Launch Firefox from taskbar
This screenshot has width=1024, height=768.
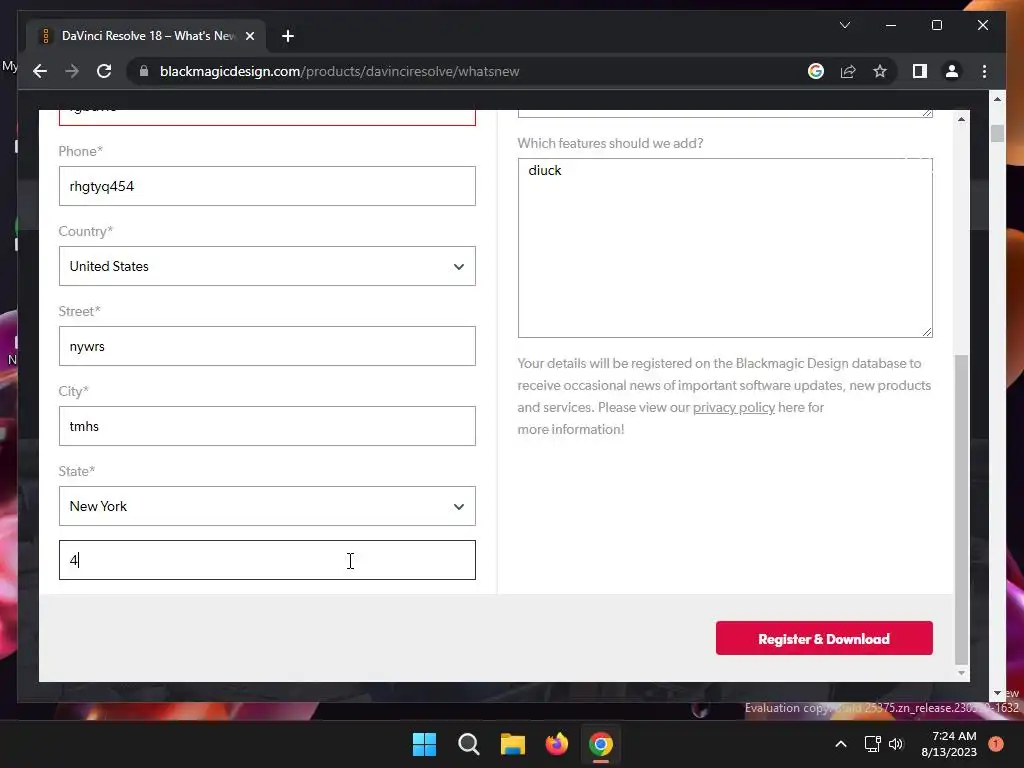coord(556,744)
